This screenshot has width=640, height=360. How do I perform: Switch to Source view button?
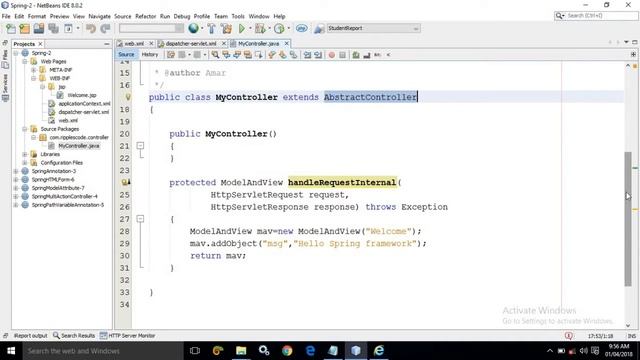point(126,55)
